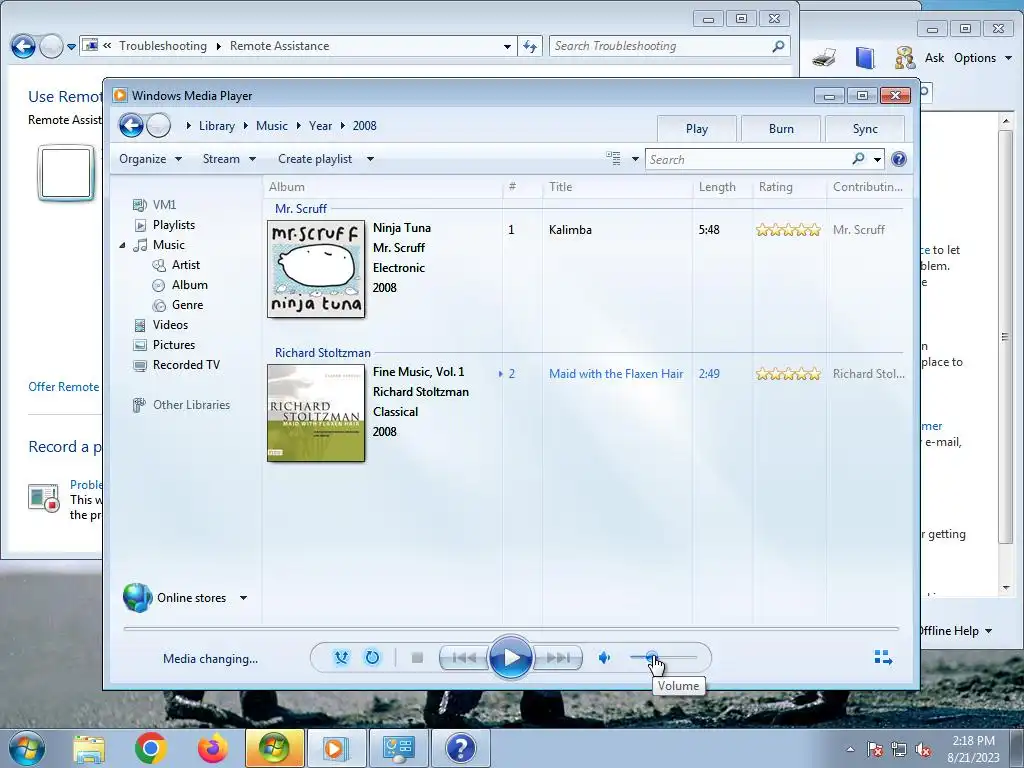The width and height of the screenshot is (1024, 768).
Task: Click the seek bar above playback controls
Action: [x=511, y=628]
